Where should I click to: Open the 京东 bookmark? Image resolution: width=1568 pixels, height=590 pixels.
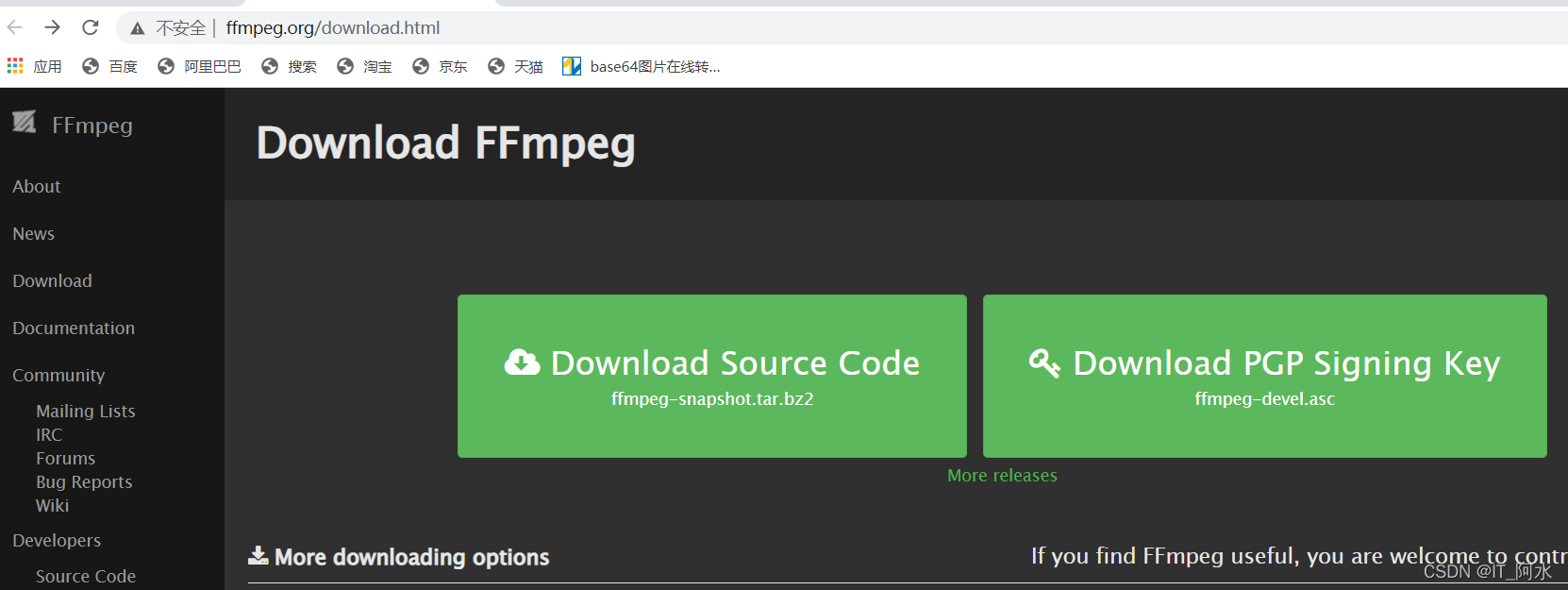click(x=453, y=66)
